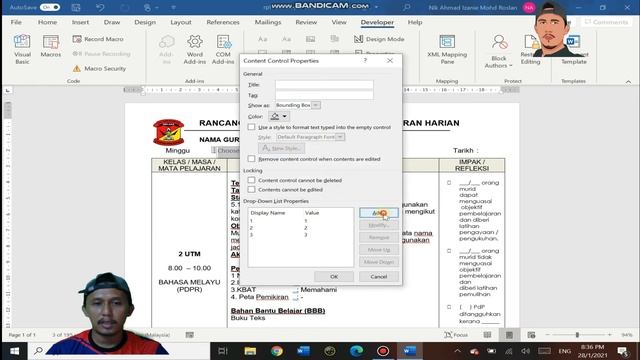640x360 pixels.
Task: Select list entry with display name 3
Action: [300, 235]
